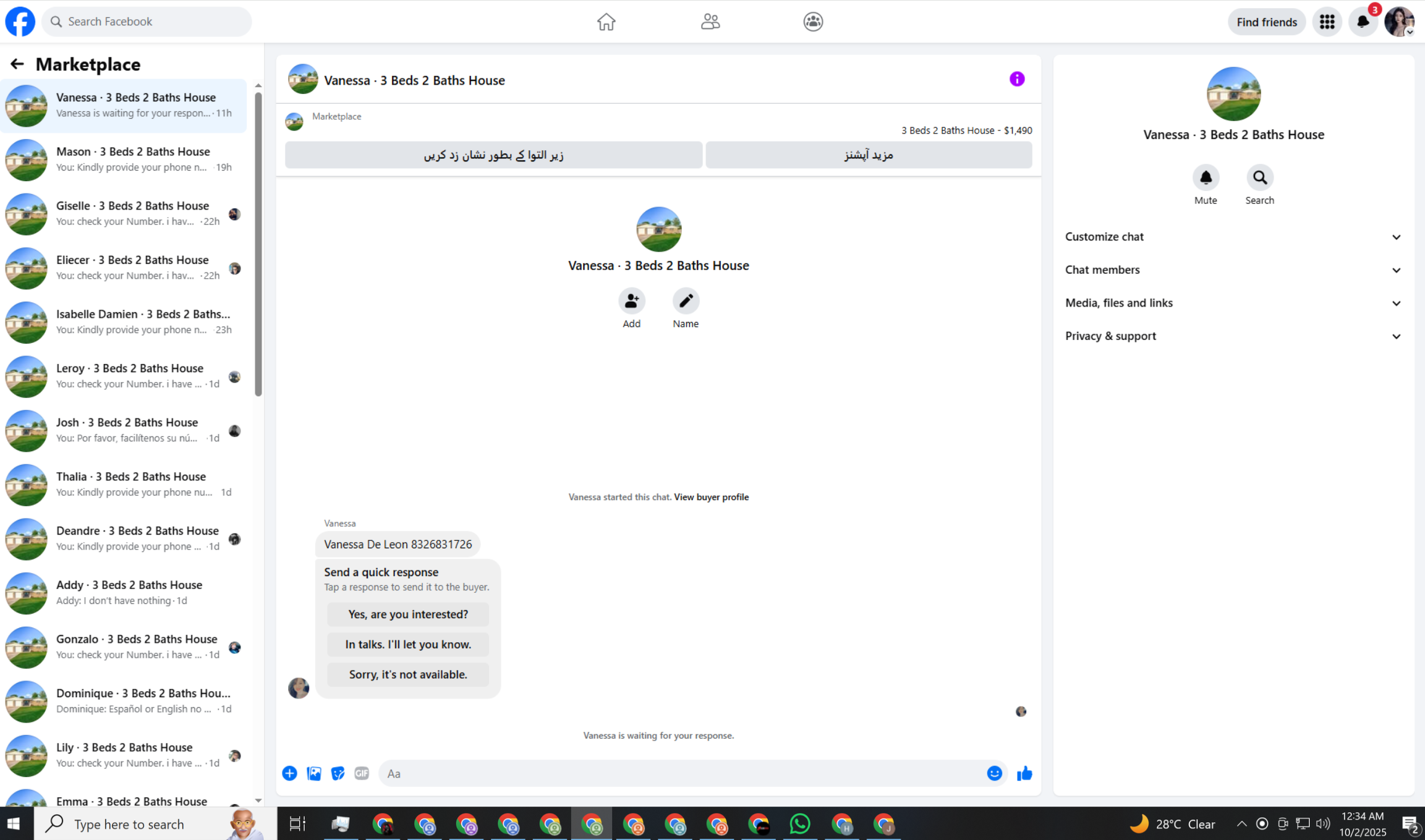Go to Facebook Home tab
The image size is (1425, 840).
(x=606, y=22)
